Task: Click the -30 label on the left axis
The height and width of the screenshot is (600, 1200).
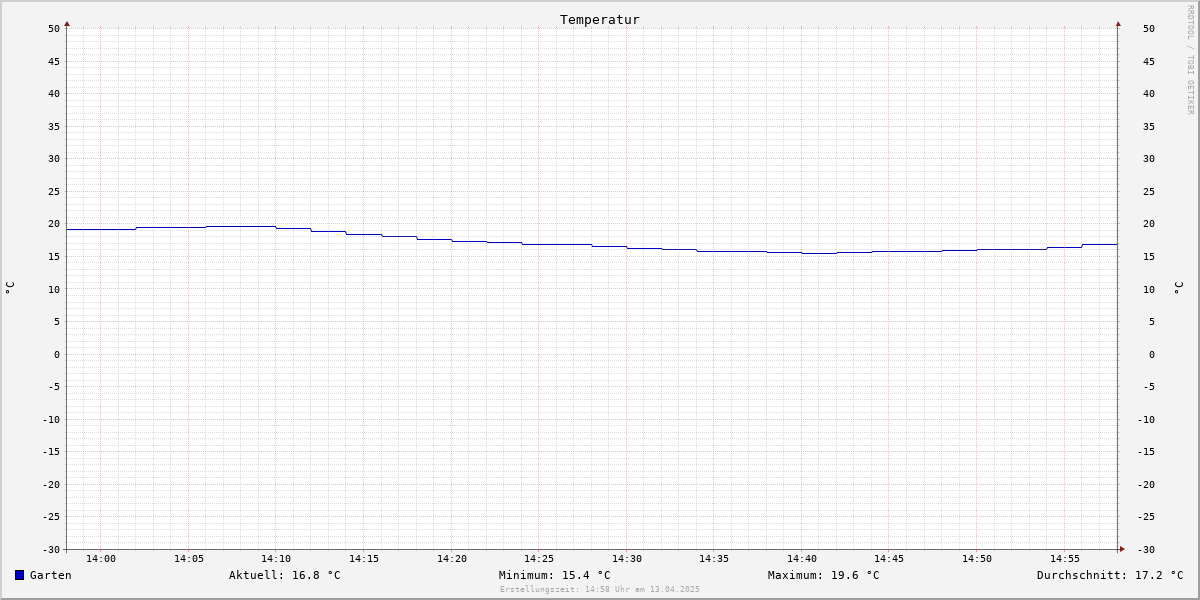Action: point(51,550)
